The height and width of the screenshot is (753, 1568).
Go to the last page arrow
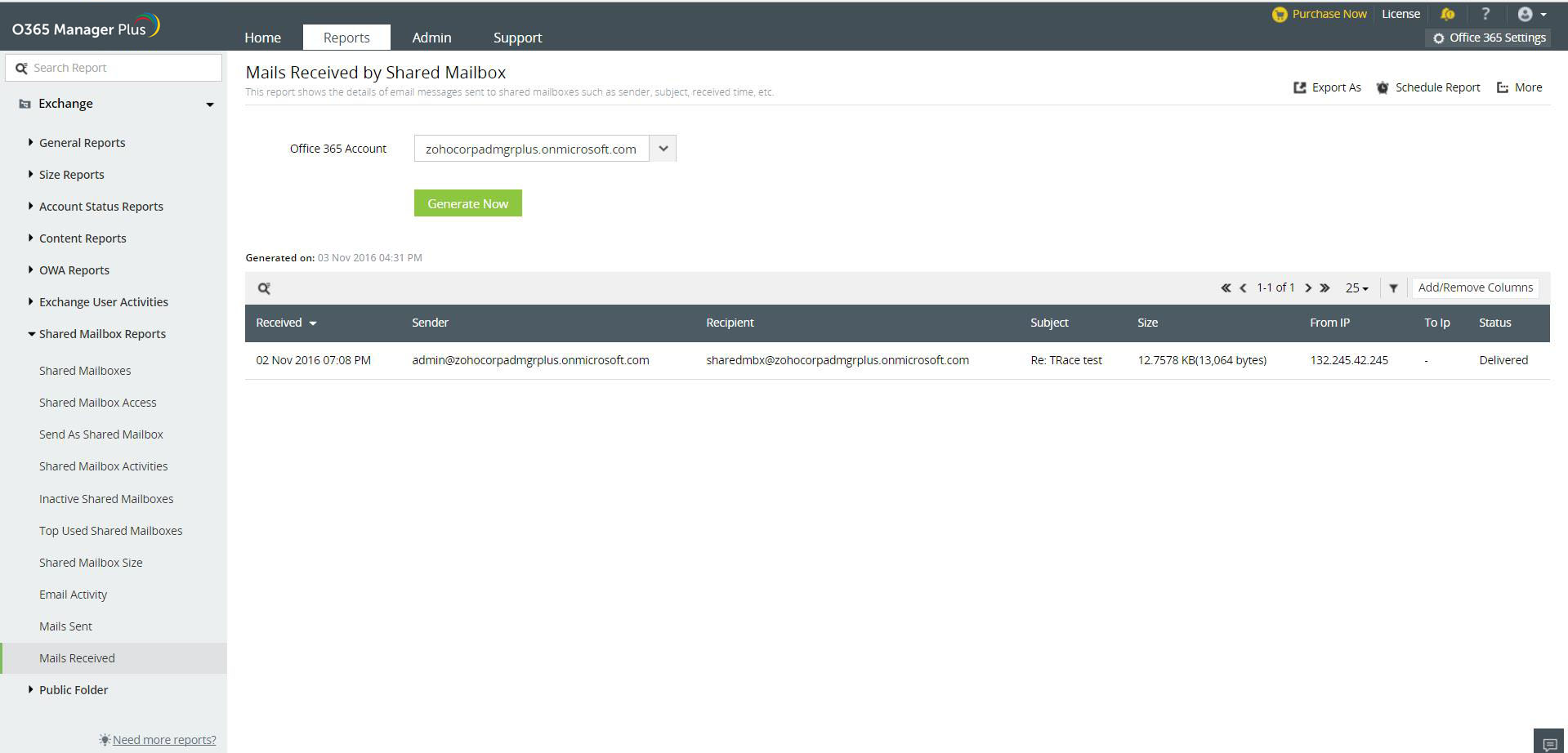click(x=1325, y=288)
